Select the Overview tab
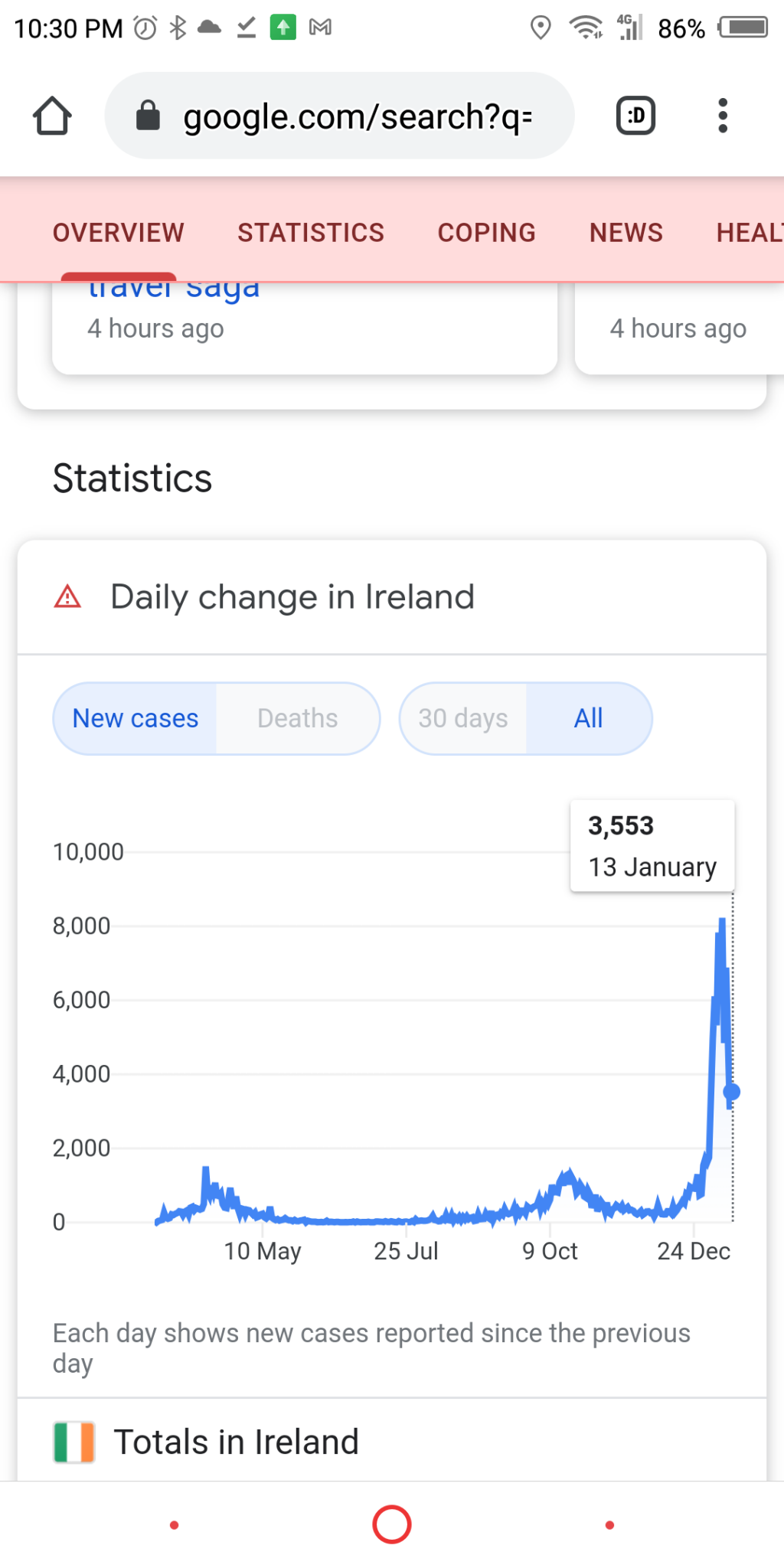Screen dimensions: 784x1568 tap(119, 233)
